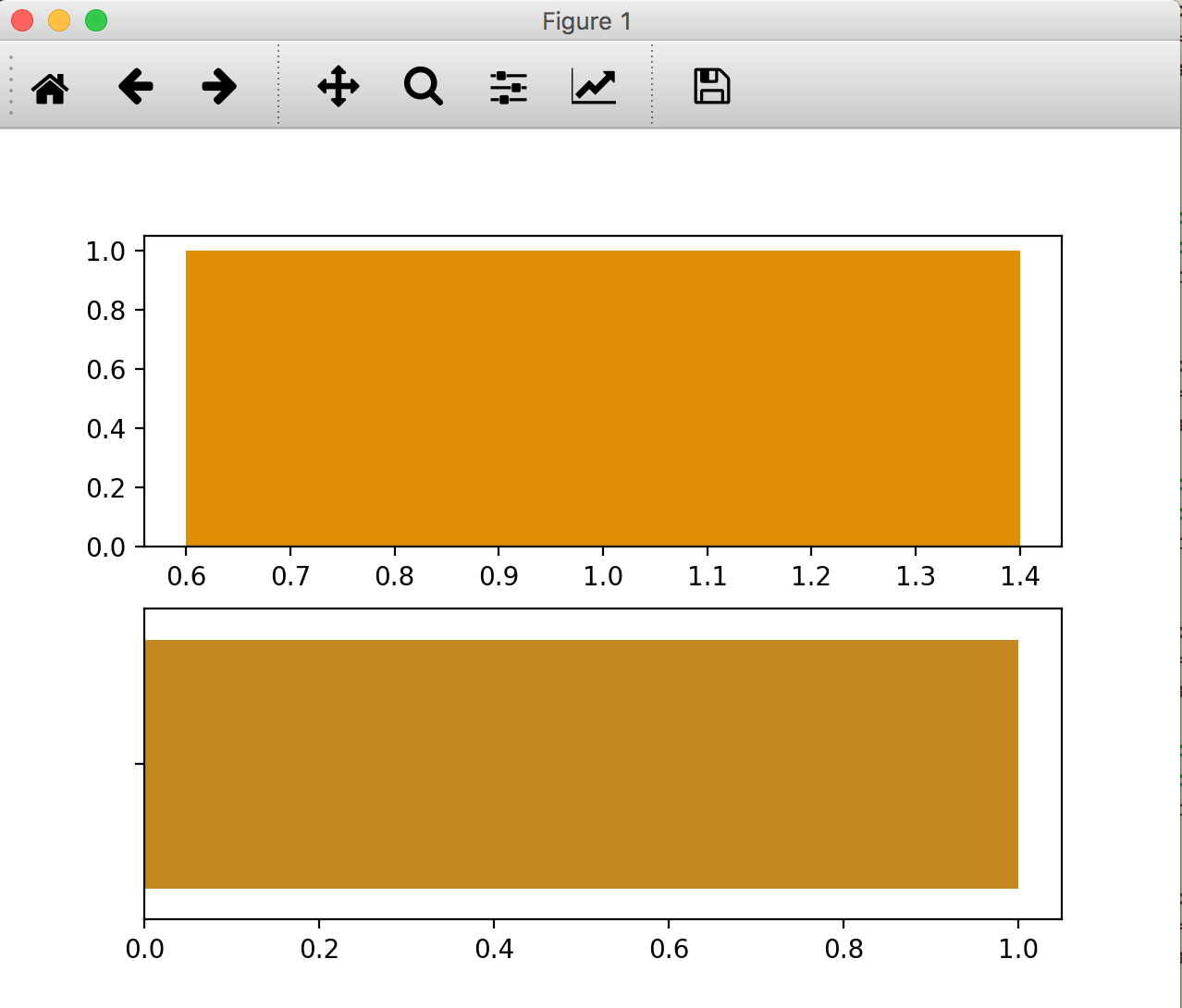This screenshot has width=1182, height=1008.
Task: Click the save figure floppy disk icon
Action: [x=710, y=86]
